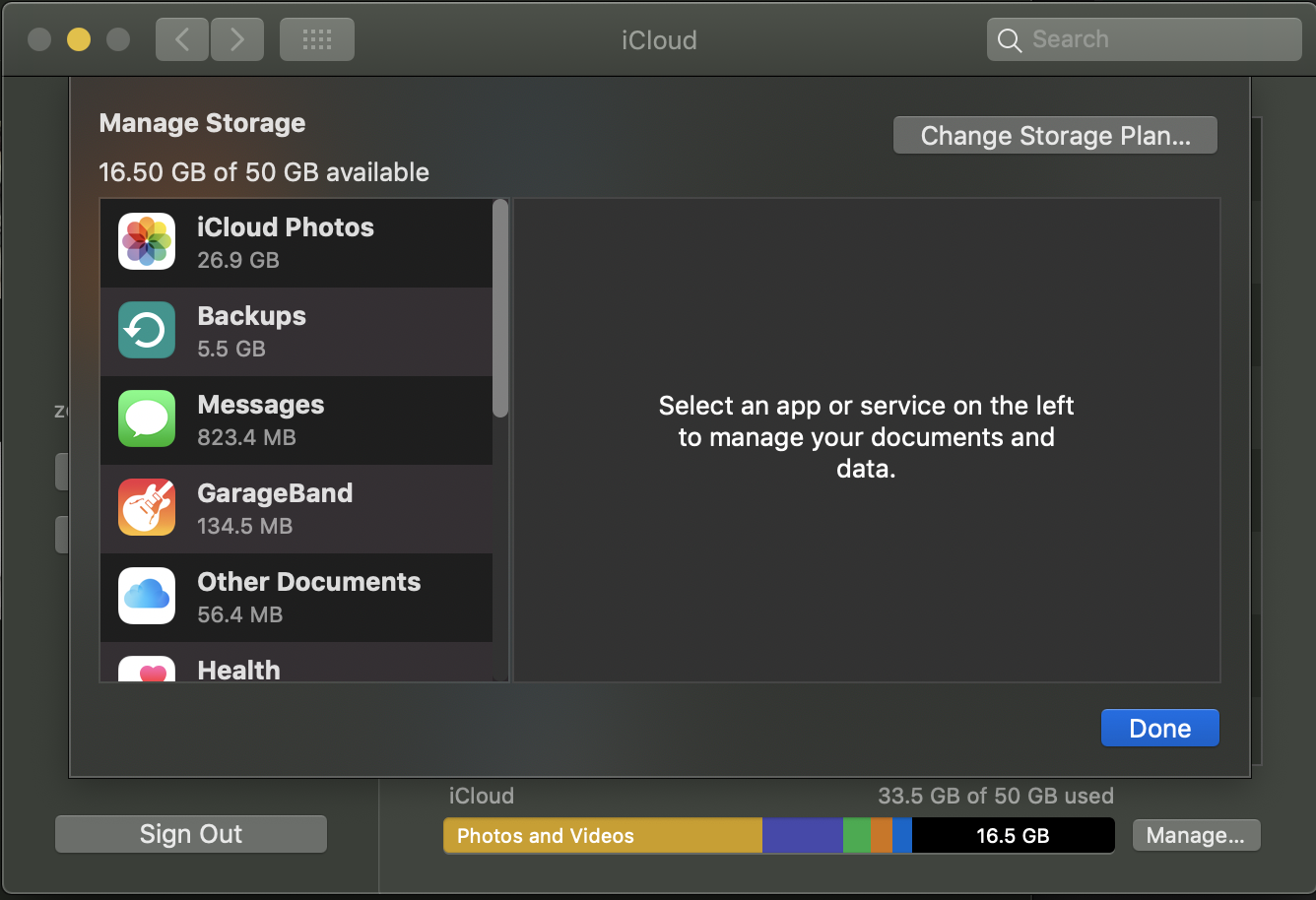Click the "Manage Storage" heading
This screenshot has height=900, width=1316.
(x=202, y=123)
